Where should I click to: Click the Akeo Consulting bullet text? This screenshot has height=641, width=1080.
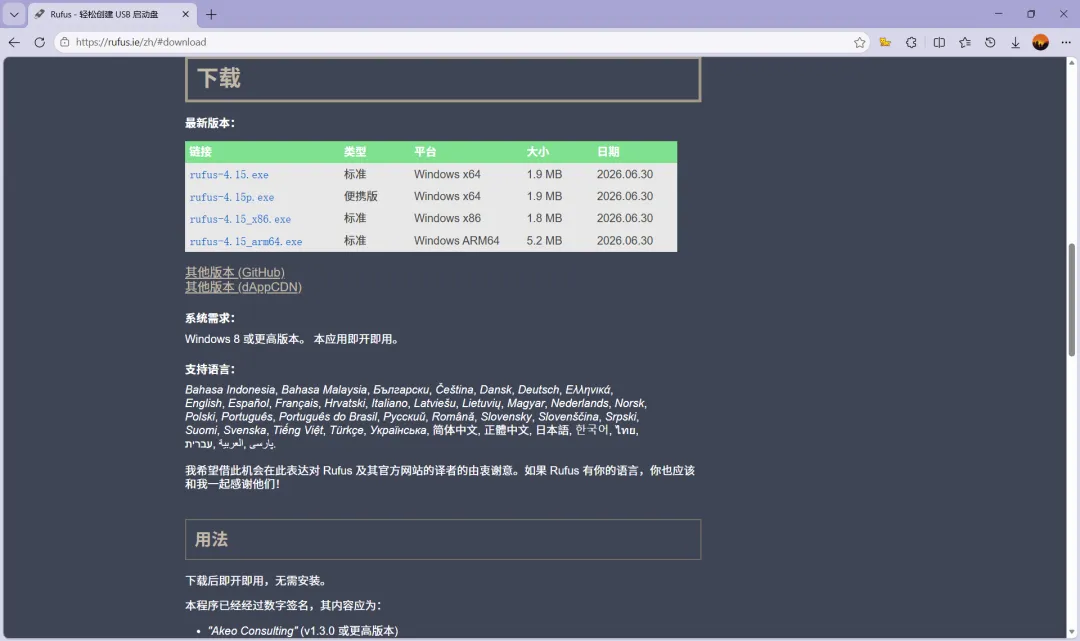click(303, 631)
